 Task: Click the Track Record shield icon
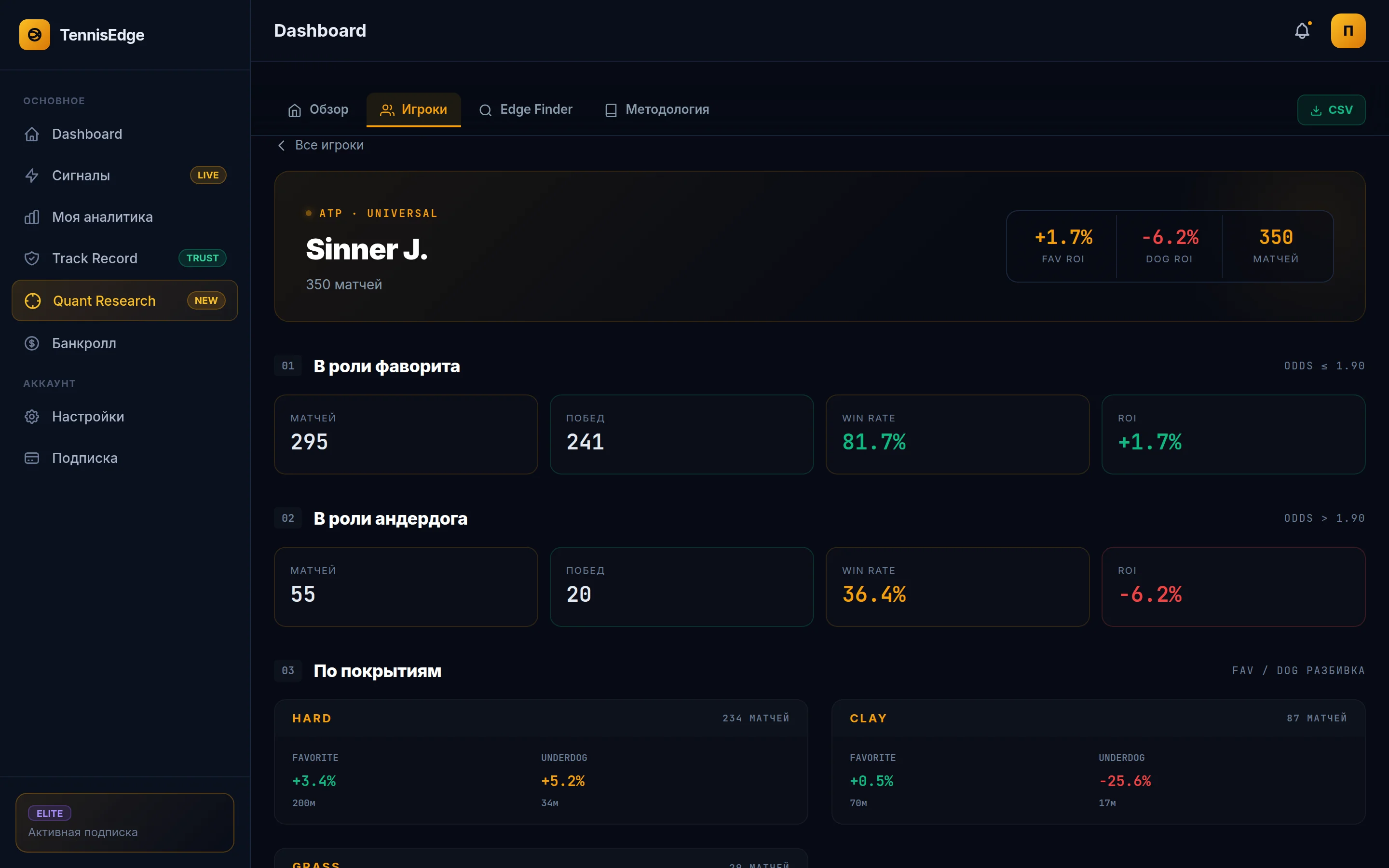click(32, 258)
